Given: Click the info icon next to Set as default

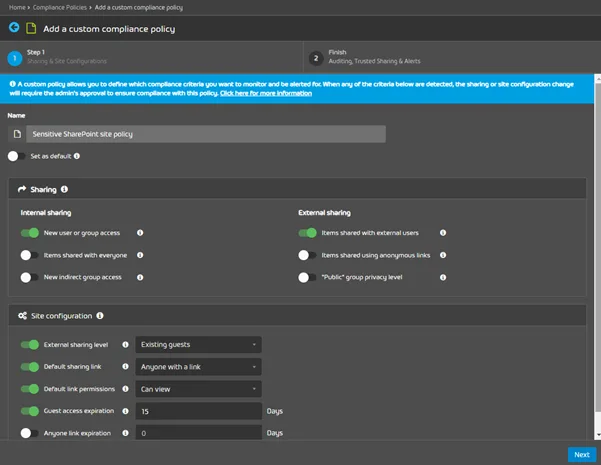Looking at the screenshot, I should pyautogui.click(x=77, y=156).
